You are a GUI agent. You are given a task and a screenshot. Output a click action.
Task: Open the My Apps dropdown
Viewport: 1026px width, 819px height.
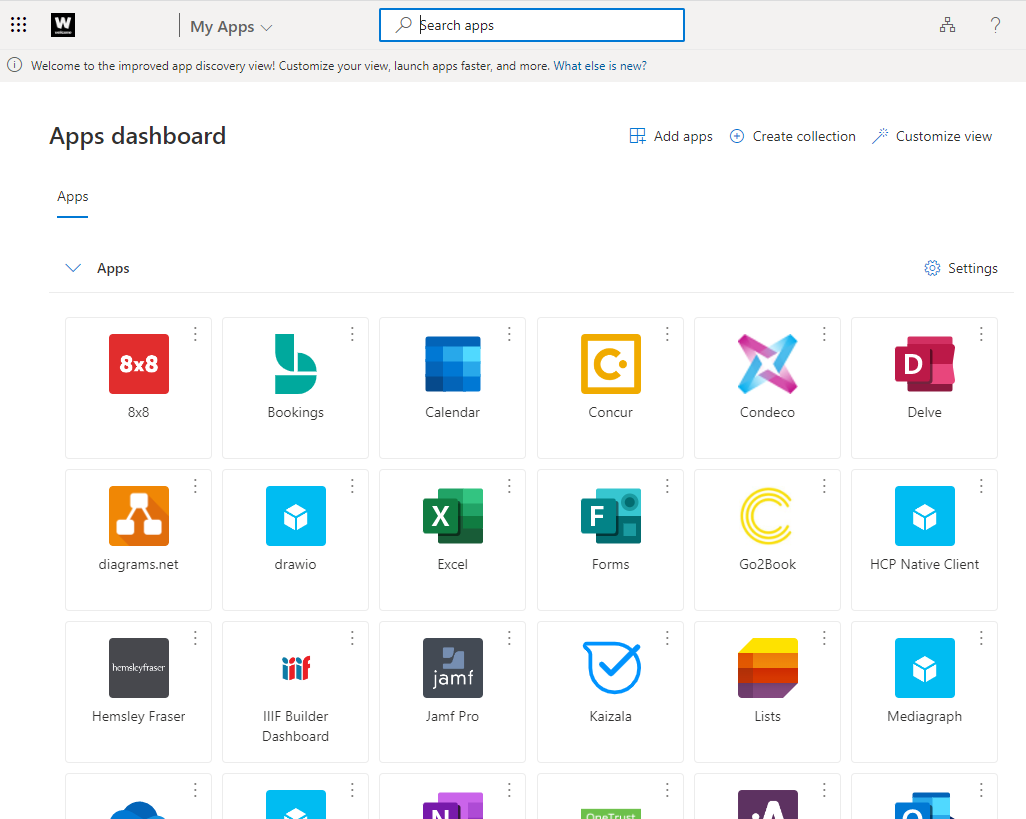click(x=231, y=27)
